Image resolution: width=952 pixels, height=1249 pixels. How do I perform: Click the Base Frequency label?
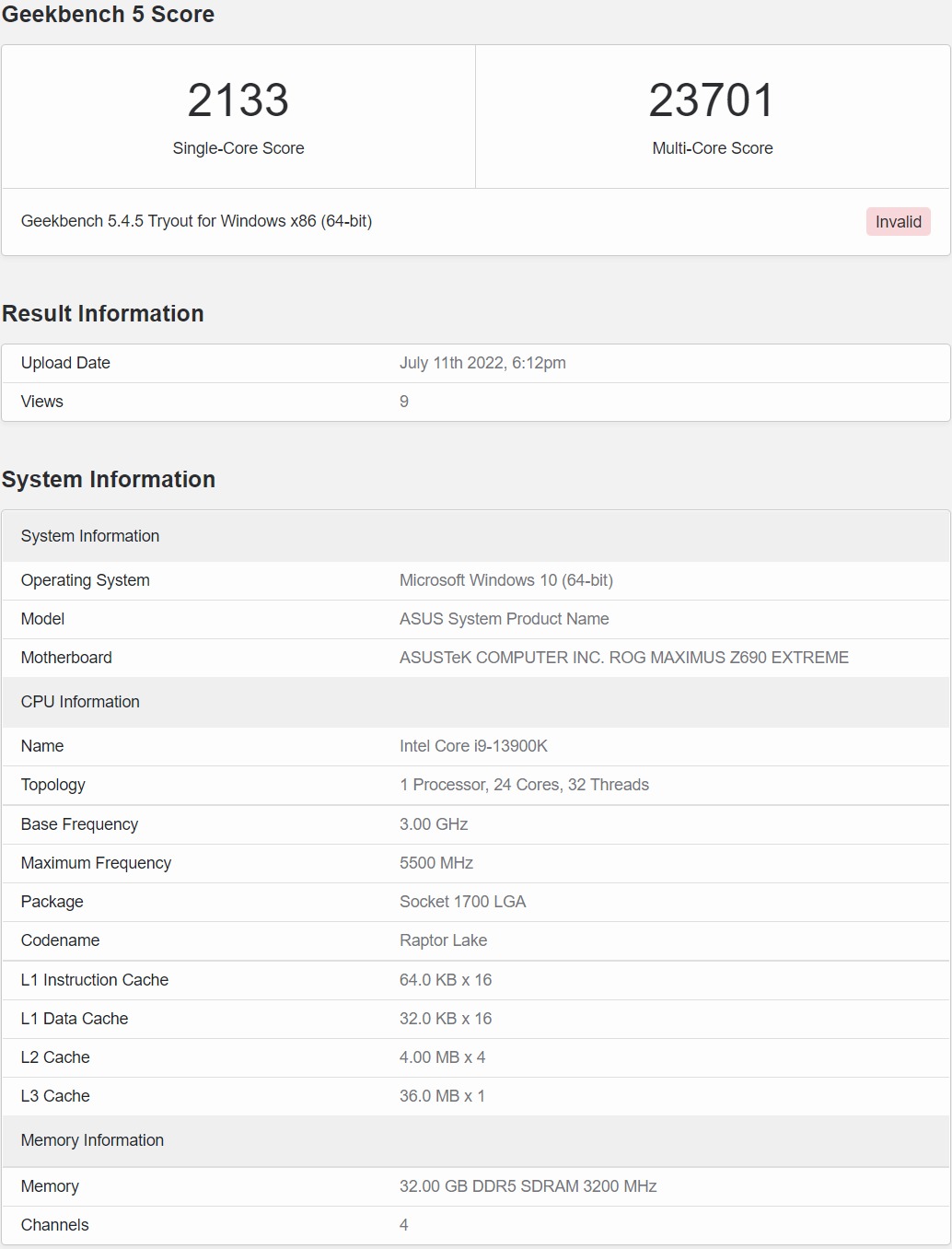tap(80, 824)
